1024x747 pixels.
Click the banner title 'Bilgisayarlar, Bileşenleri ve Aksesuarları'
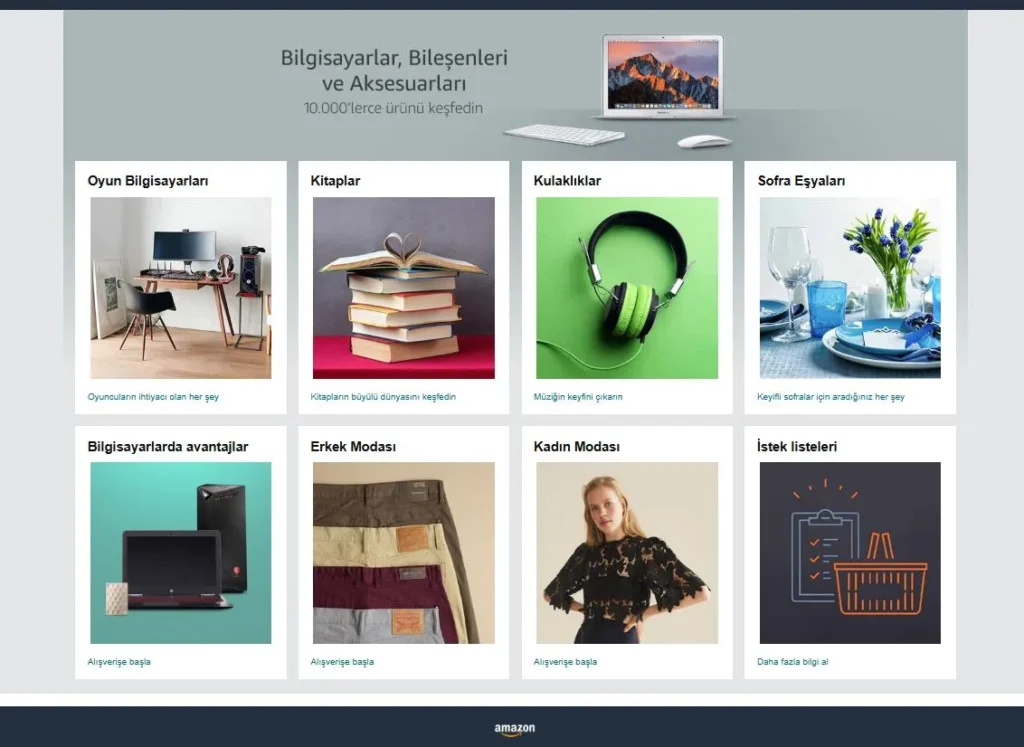394,70
